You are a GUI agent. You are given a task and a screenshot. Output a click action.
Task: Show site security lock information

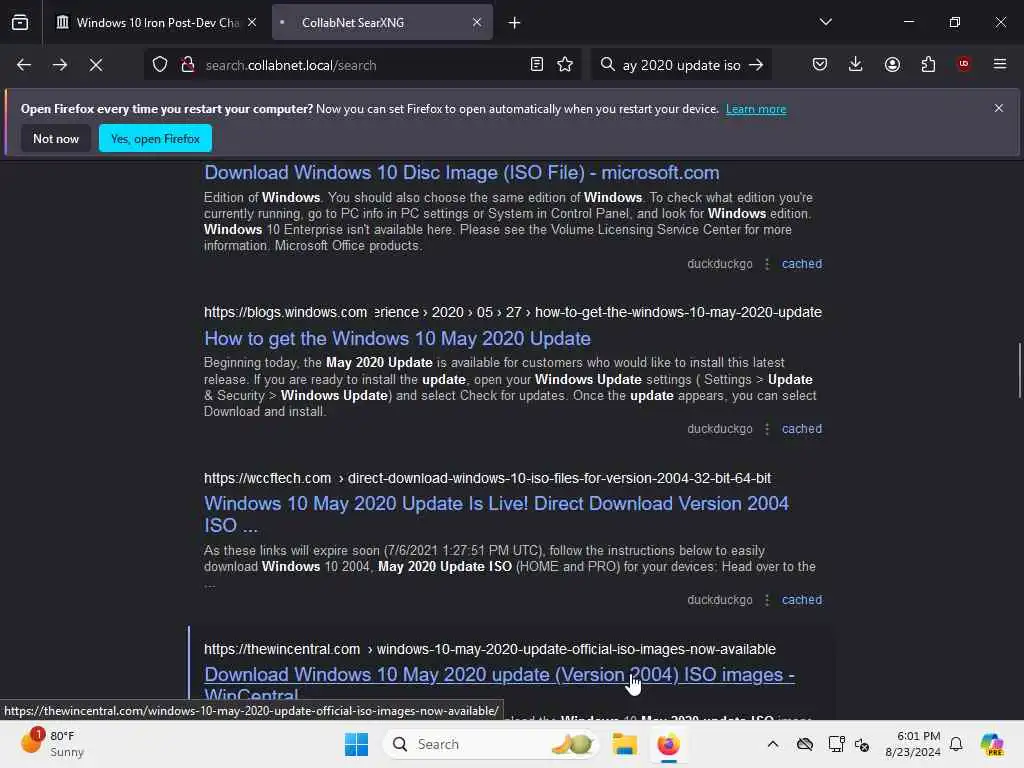tap(188, 65)
